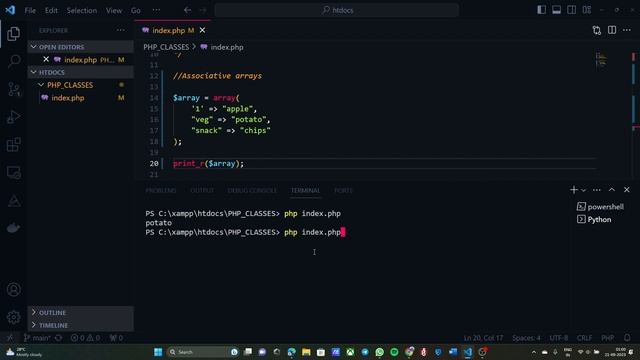Click Ln 20, Col 17 in status bar
The width and height of the screenshot is (640, 360).
[483, 338]
